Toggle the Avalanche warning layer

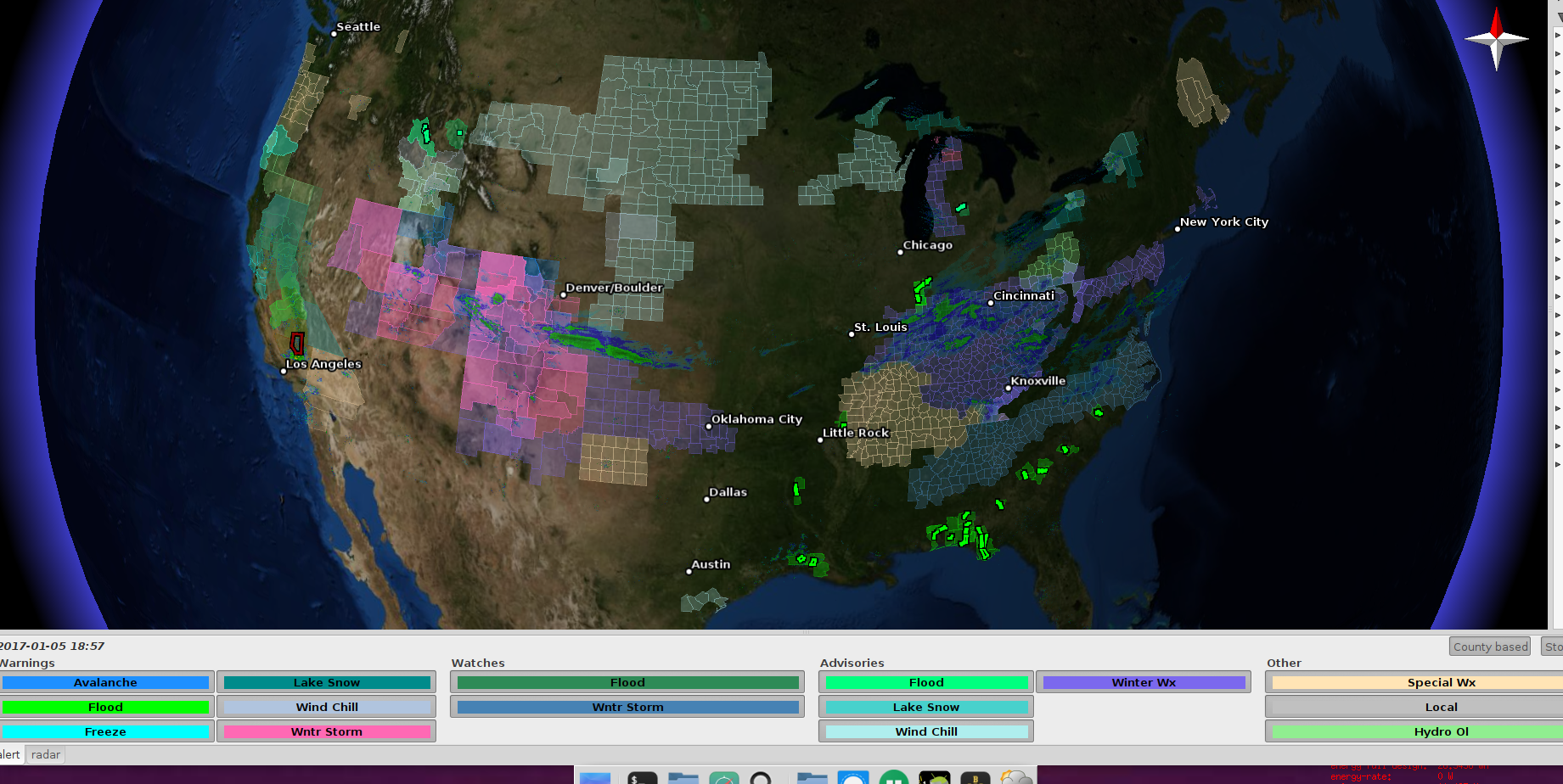point(105,682)
